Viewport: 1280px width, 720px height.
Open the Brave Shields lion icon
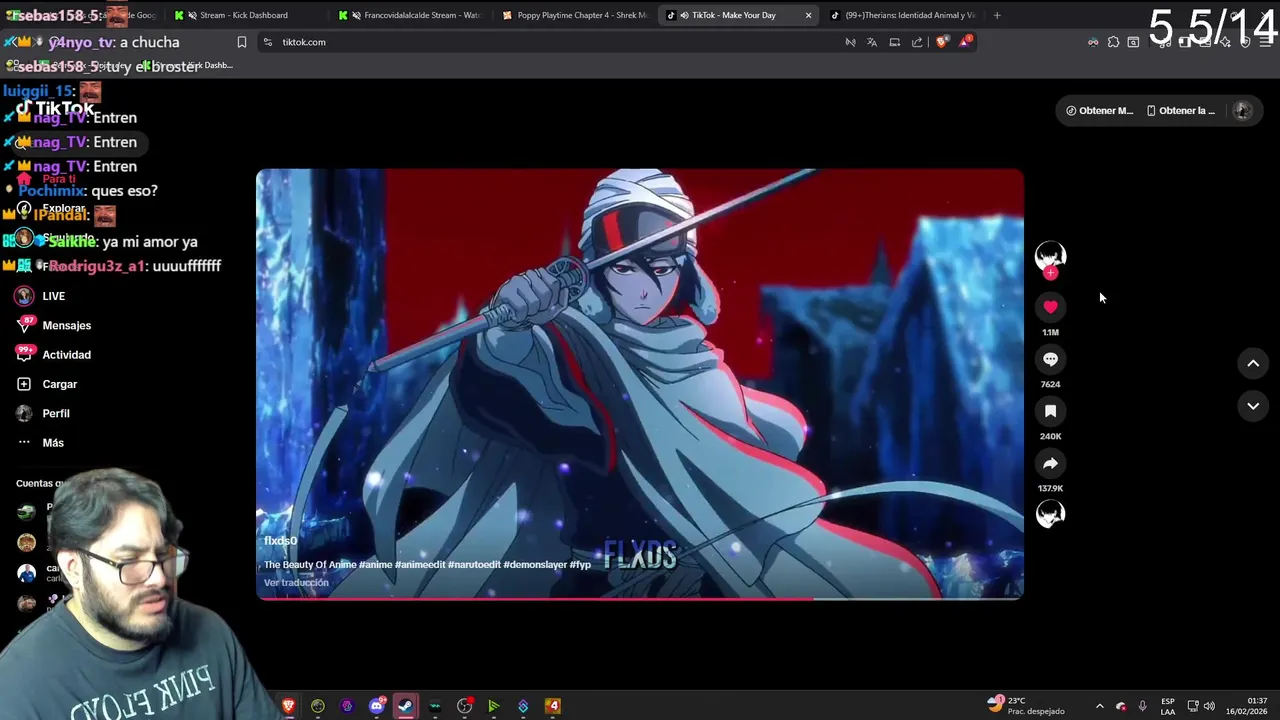(941, 42)
